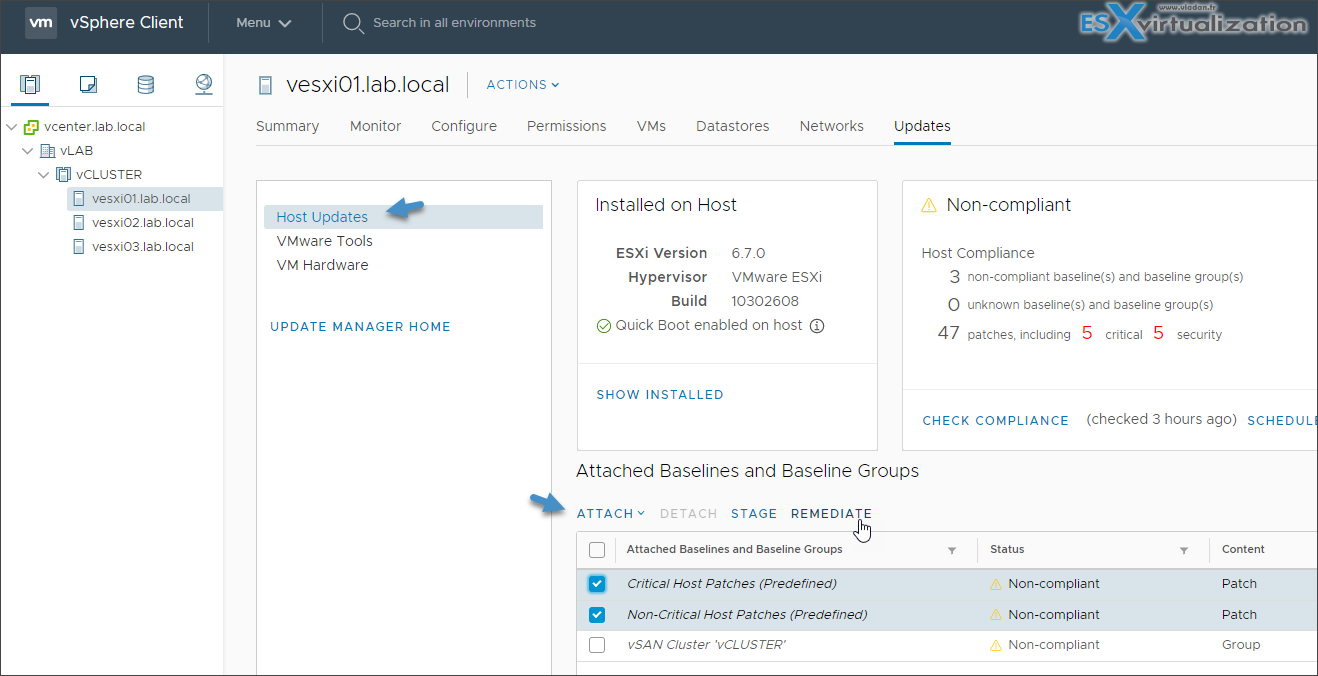Click the vSphere Client title
Viewport: 1318px width, 676px height.
point(127,23)
